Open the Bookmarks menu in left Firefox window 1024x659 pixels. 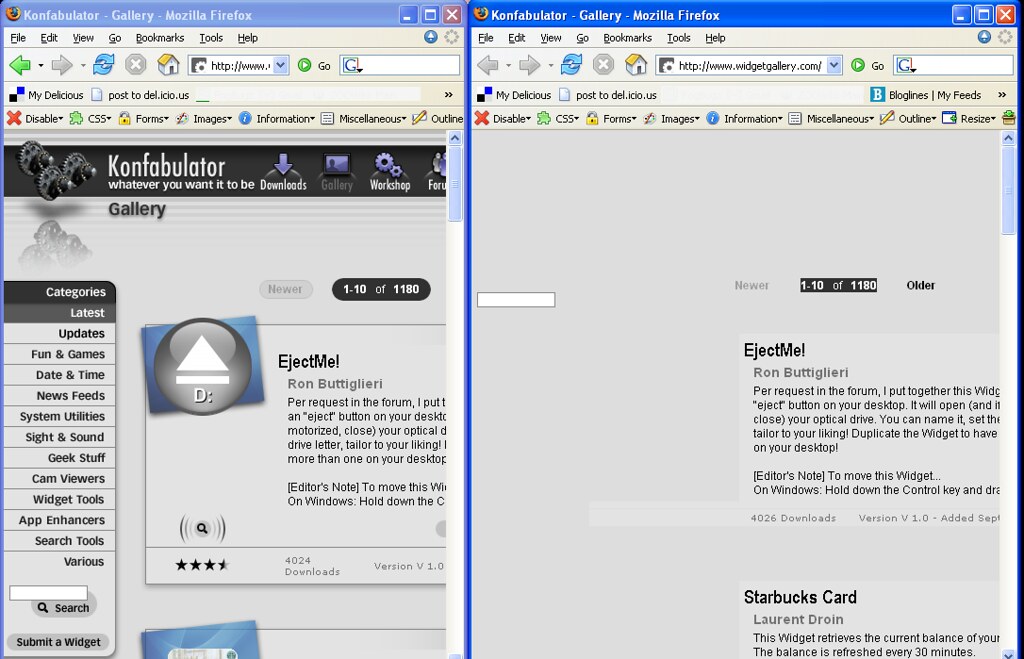point(160,38)
